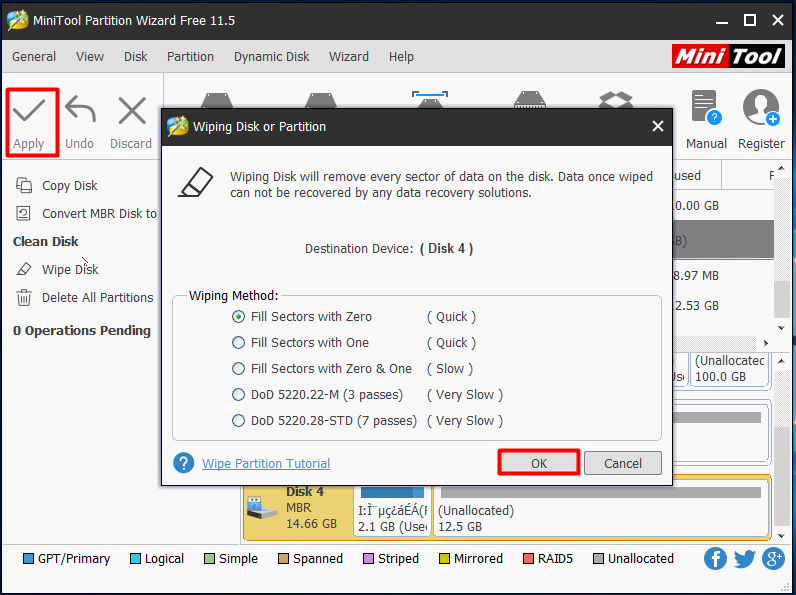Open the Partition menu

190,56
